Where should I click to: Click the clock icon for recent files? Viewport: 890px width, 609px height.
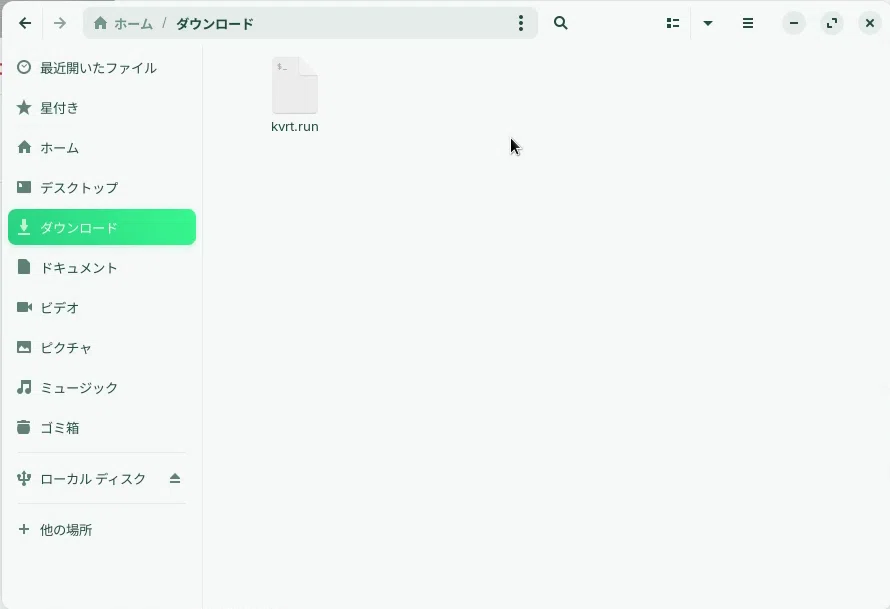click(24, 68)
